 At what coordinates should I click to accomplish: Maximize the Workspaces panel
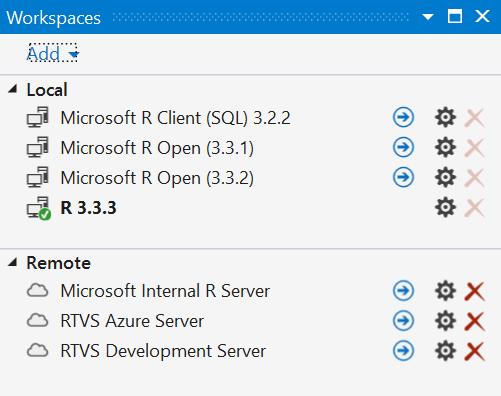(x=455, y=16)
